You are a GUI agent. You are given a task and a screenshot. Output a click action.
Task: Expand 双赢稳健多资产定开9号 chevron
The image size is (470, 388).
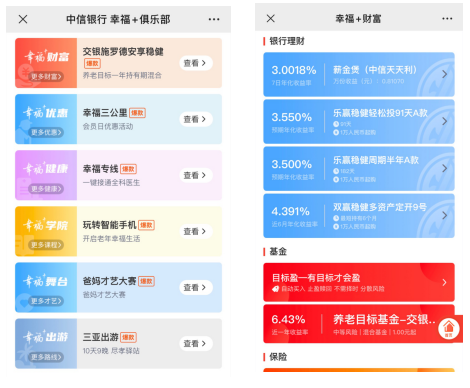(444, 215)
